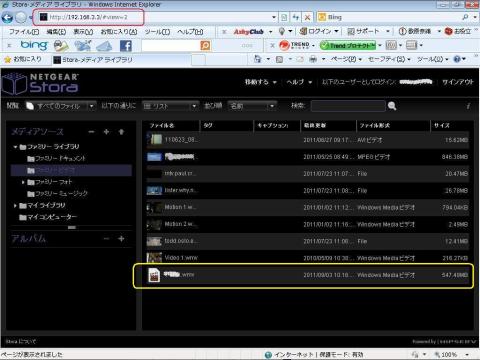The width and height of the screenshot is (480, 360).
Task: Expand the ファミリー フォト tree node
Action: (23, 182)
